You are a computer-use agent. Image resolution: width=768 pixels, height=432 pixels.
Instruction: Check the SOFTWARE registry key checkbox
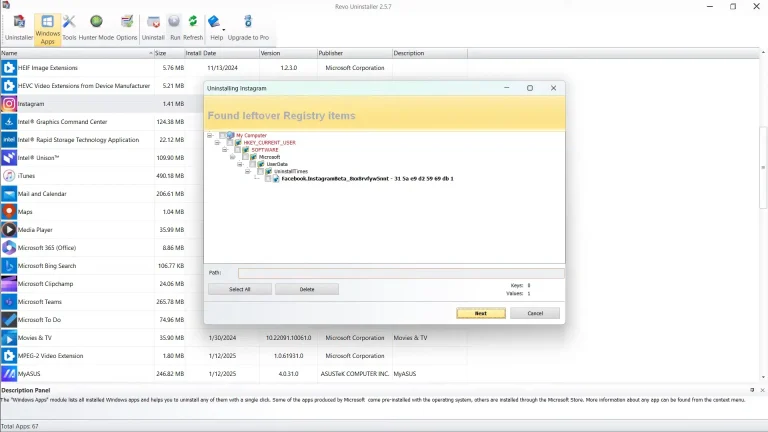[x=238, y=150]
